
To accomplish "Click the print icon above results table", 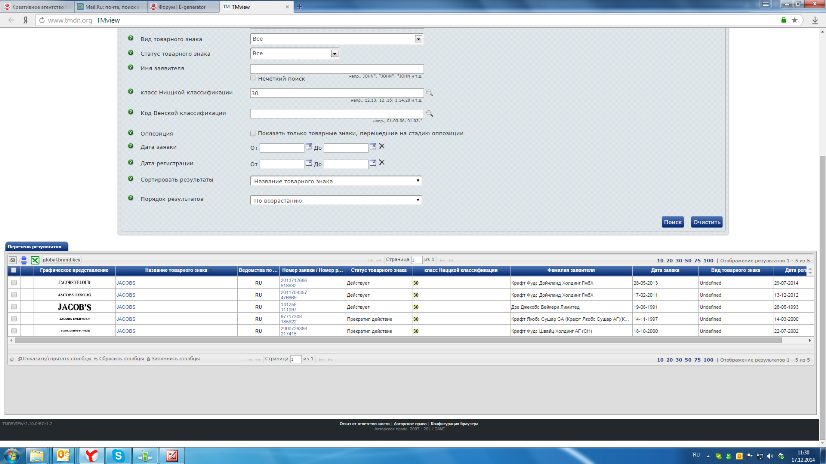I will [24, 260].
